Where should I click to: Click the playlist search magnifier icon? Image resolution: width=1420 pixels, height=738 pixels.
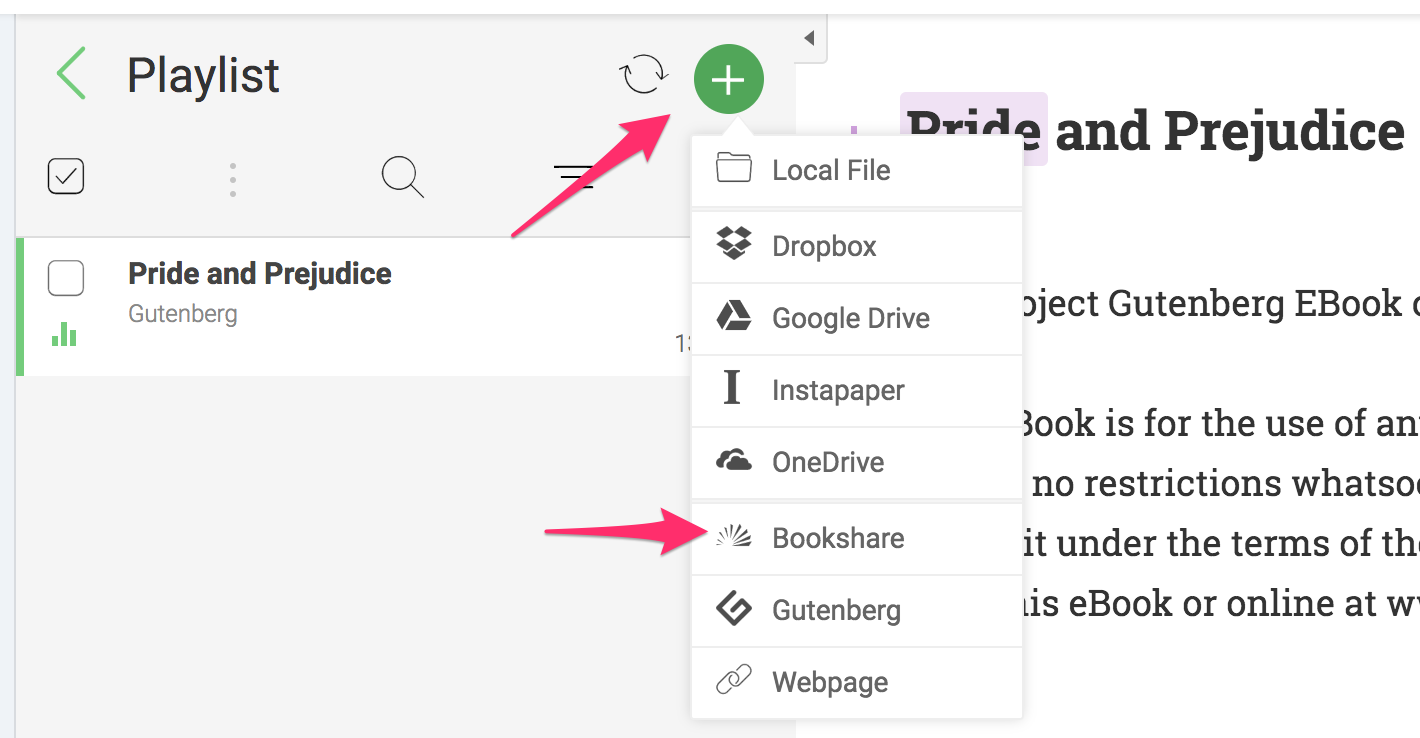pyautogui.click(x=403, y=178)
